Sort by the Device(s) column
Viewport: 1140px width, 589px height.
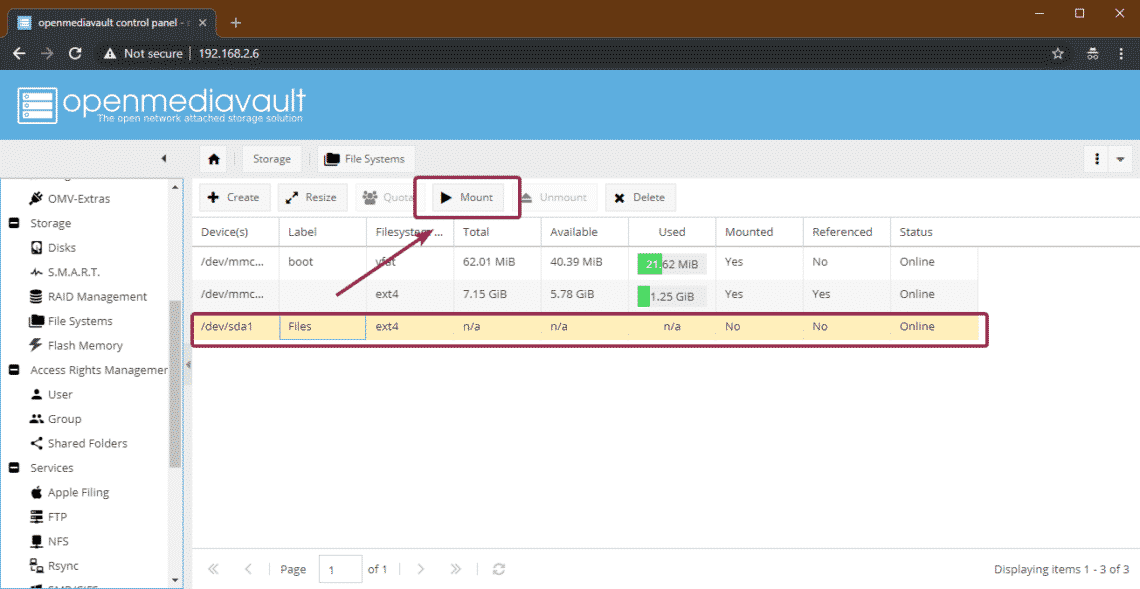coord(236,232)
